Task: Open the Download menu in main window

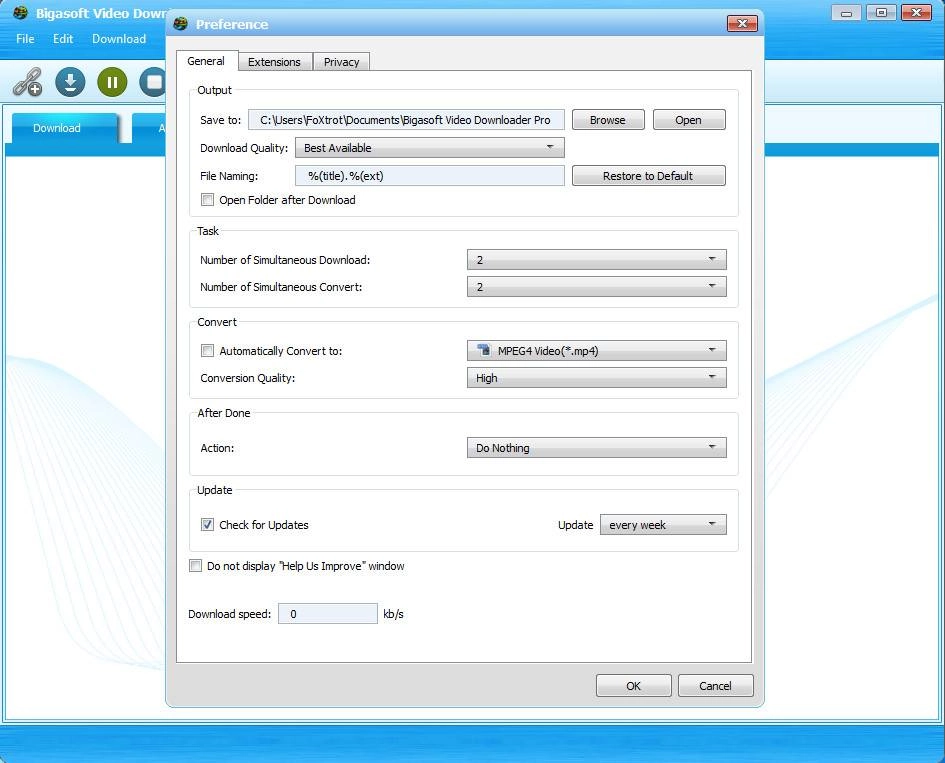Action: 119,39
